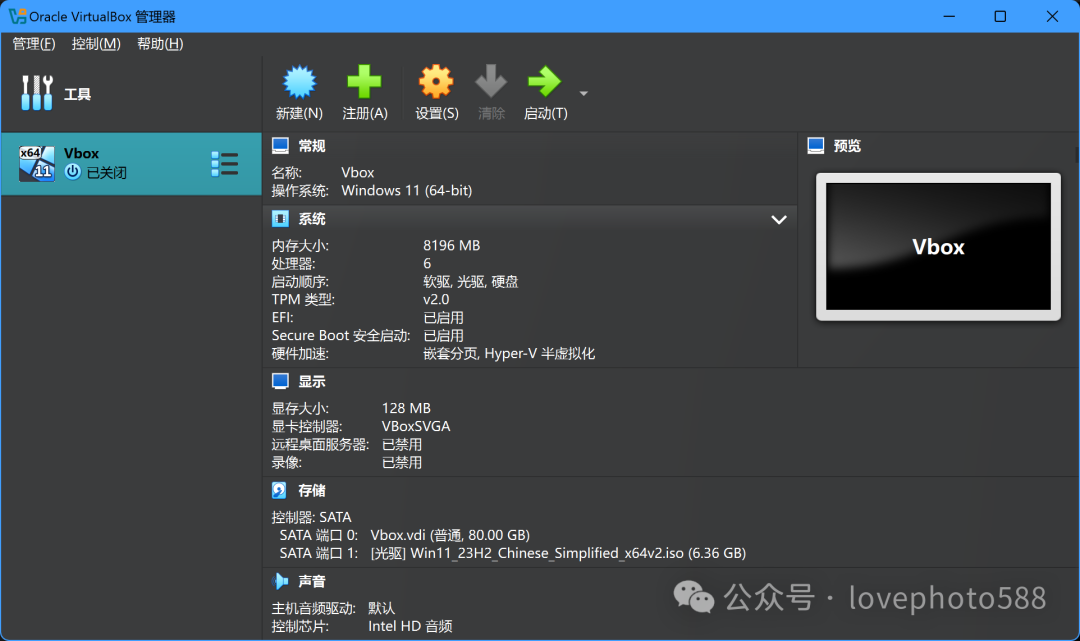Viewport: 1080px width, 641px height.
Task: Click the greyed 清除 discard arrow icon
Action: pos(490,81)
